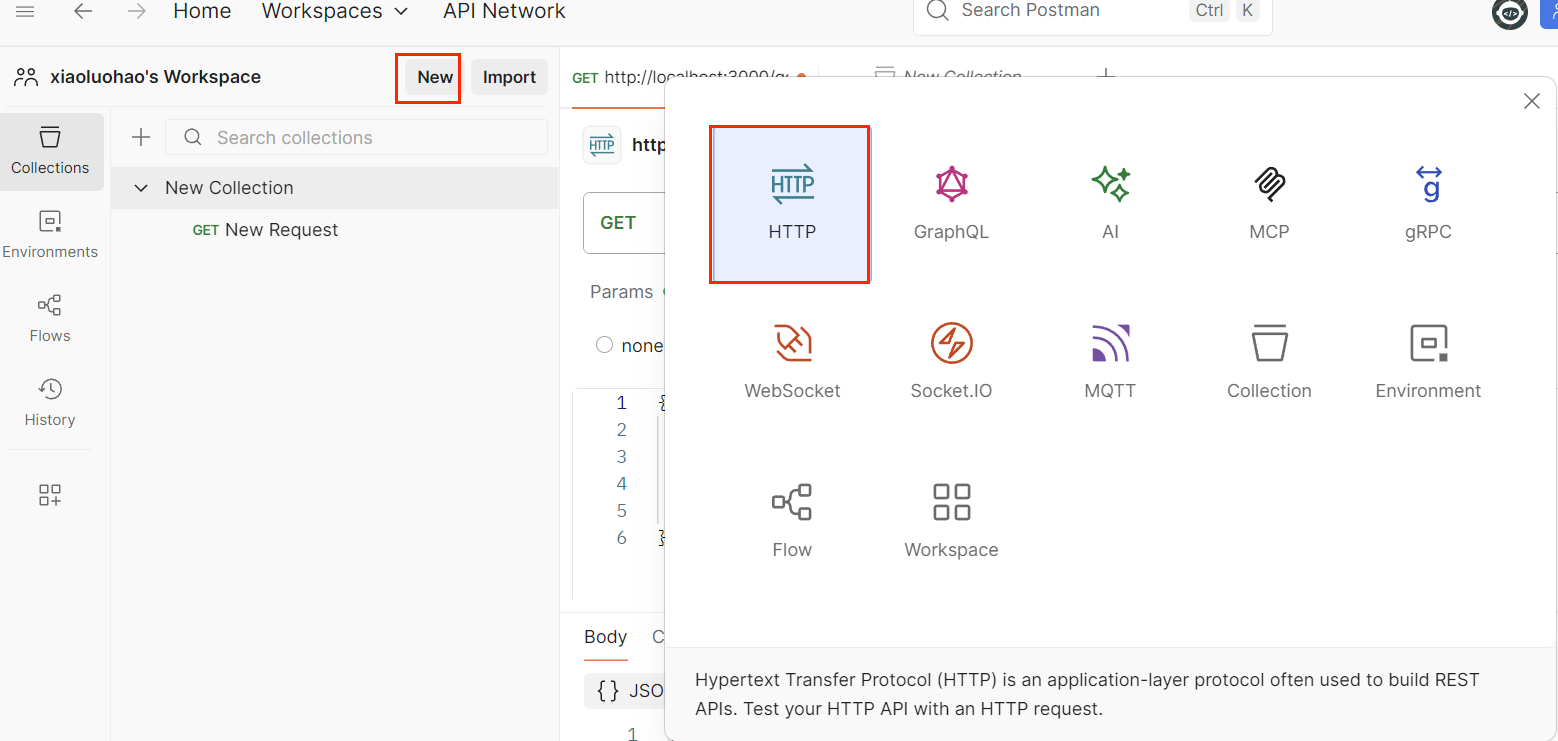The image size is (1558, 741).
Task: Open API Network
Action: click(504, 11)
